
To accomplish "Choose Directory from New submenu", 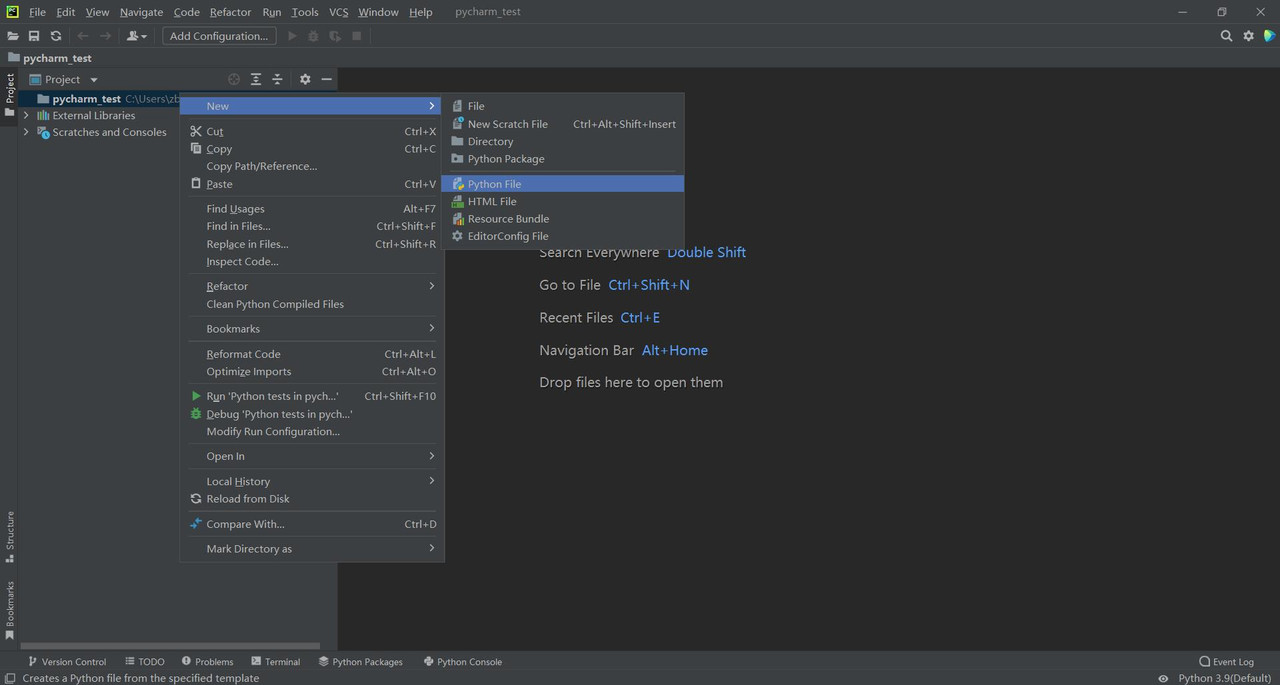I will [563, 141].
